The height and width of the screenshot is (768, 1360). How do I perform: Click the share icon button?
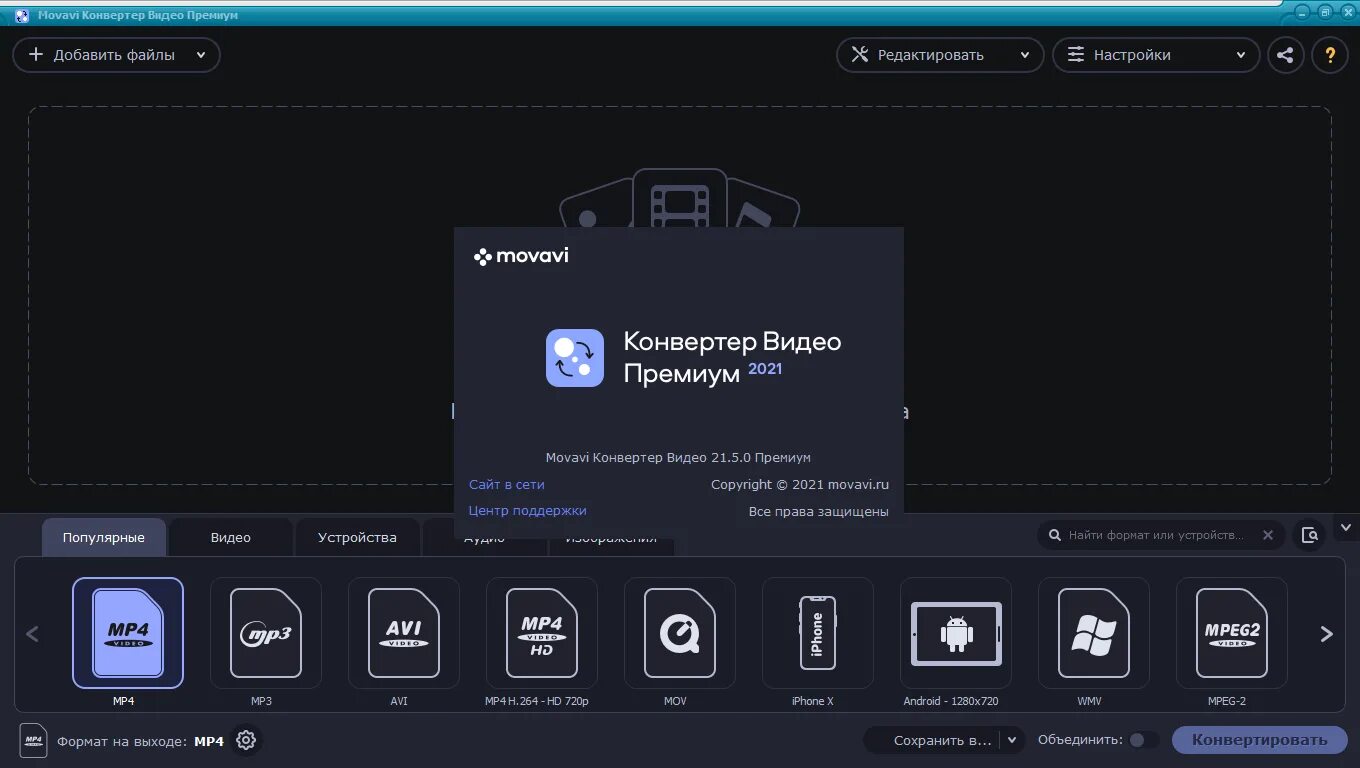(1286, 55)
